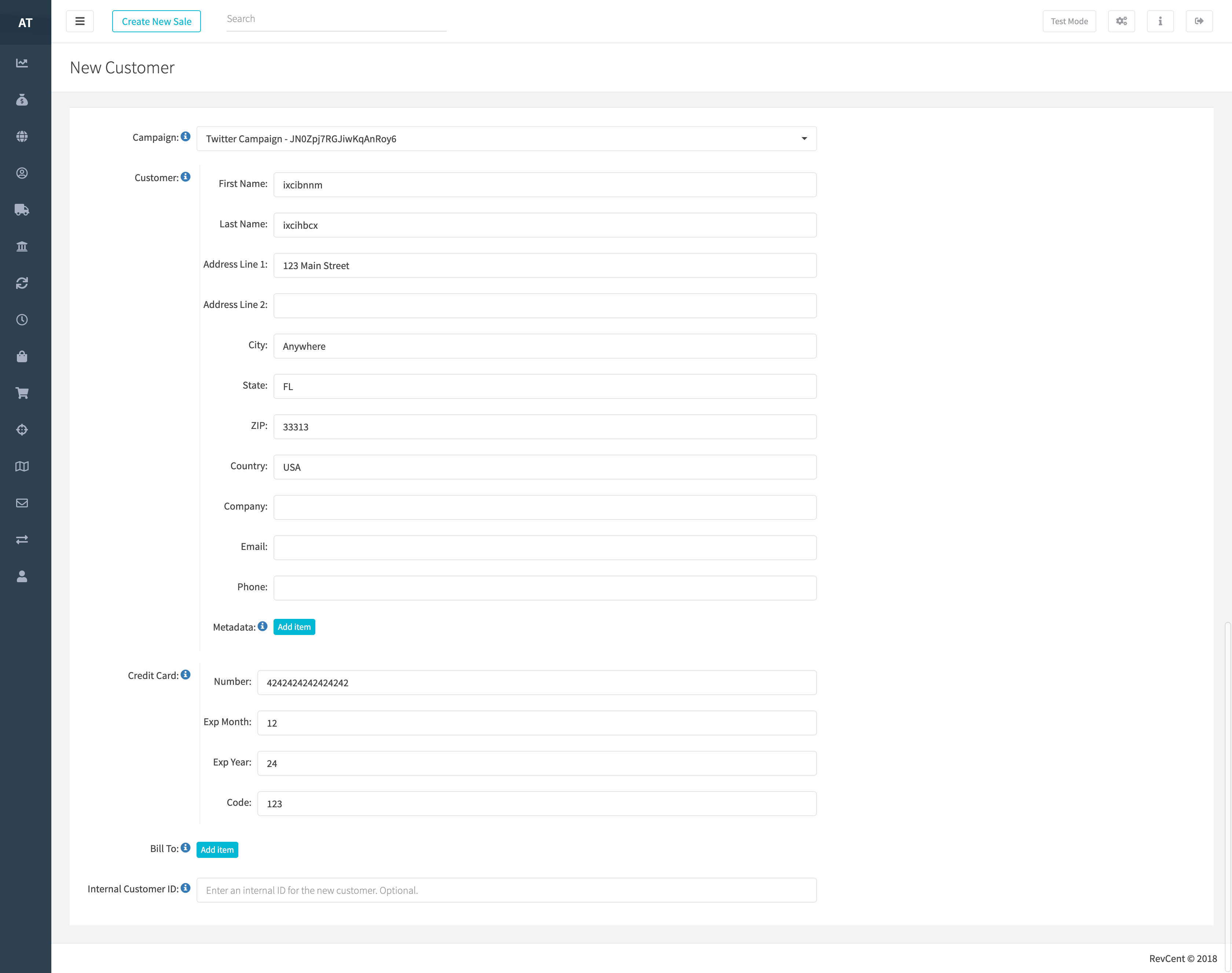Image resolution: width=1232 pixels, height=973 pixels.
Task: Click the Campaign info icon
Action: [186, 137]
